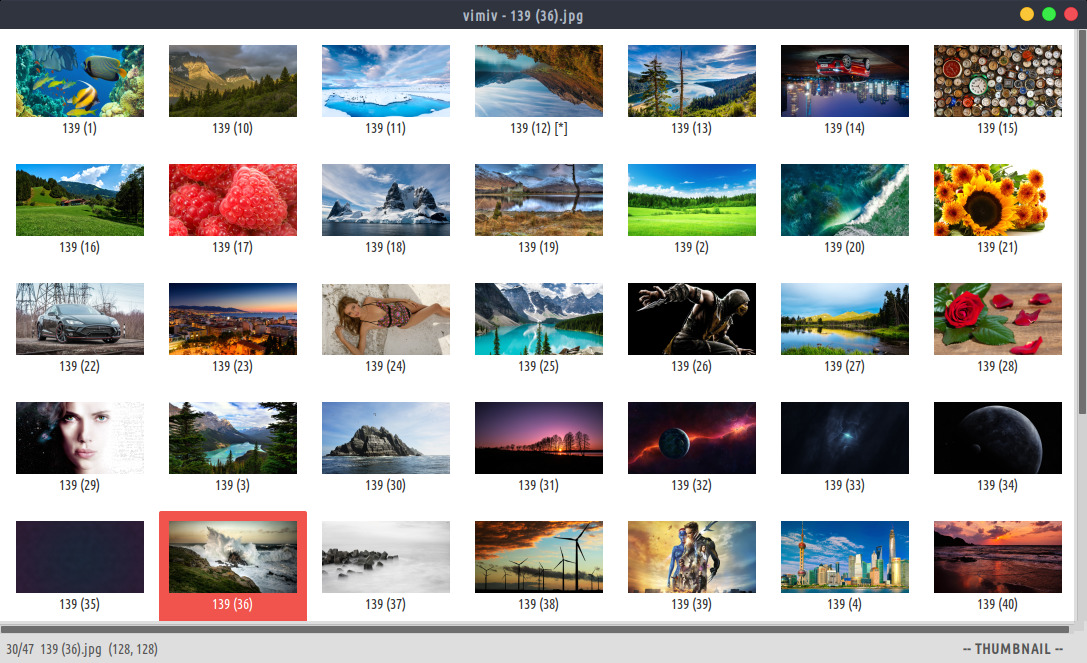Select the castle lake thumbnail 139 (19)

[539, 200]
